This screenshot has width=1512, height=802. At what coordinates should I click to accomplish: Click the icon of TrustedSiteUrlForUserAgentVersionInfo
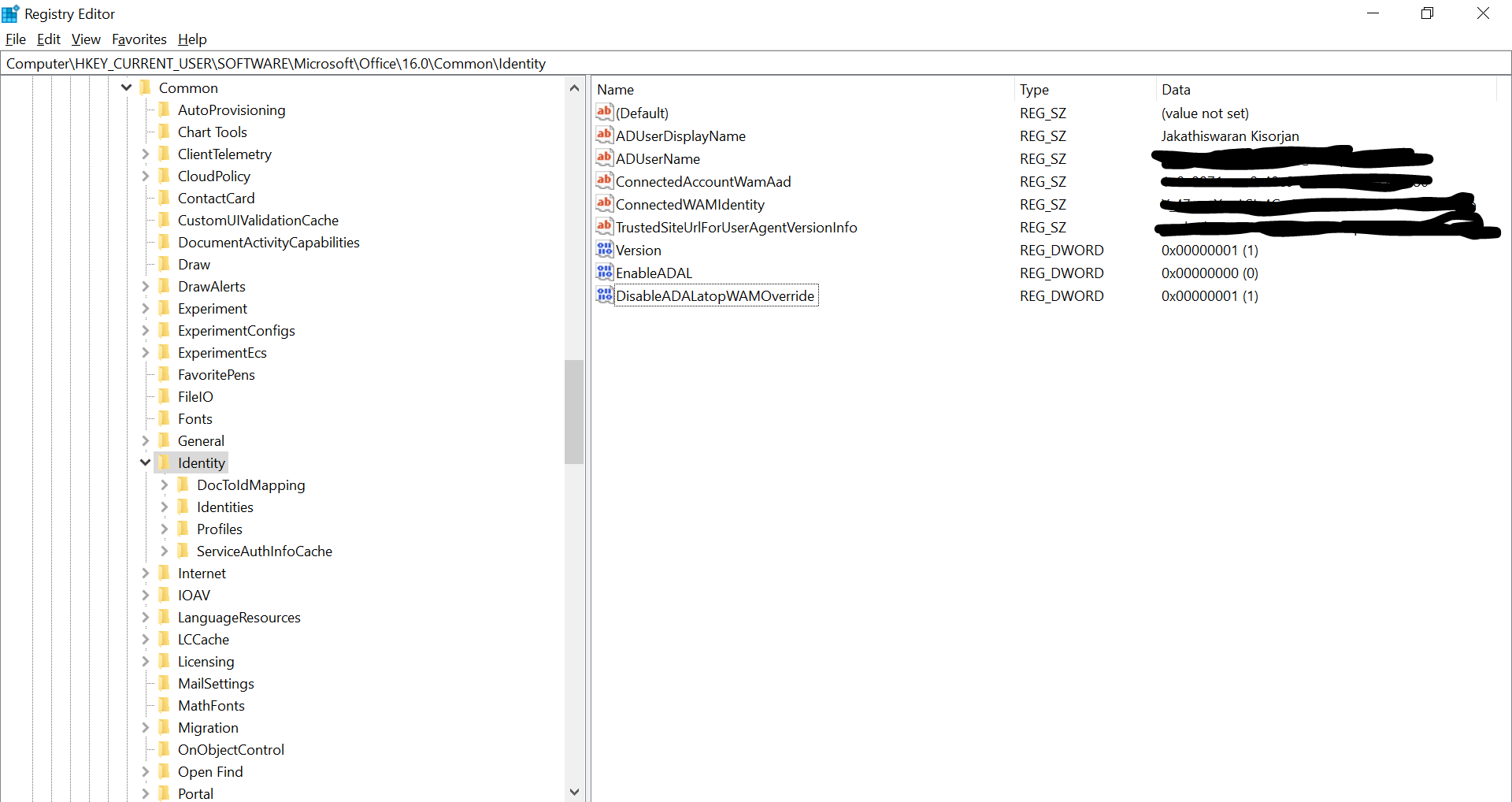[604, 226]
